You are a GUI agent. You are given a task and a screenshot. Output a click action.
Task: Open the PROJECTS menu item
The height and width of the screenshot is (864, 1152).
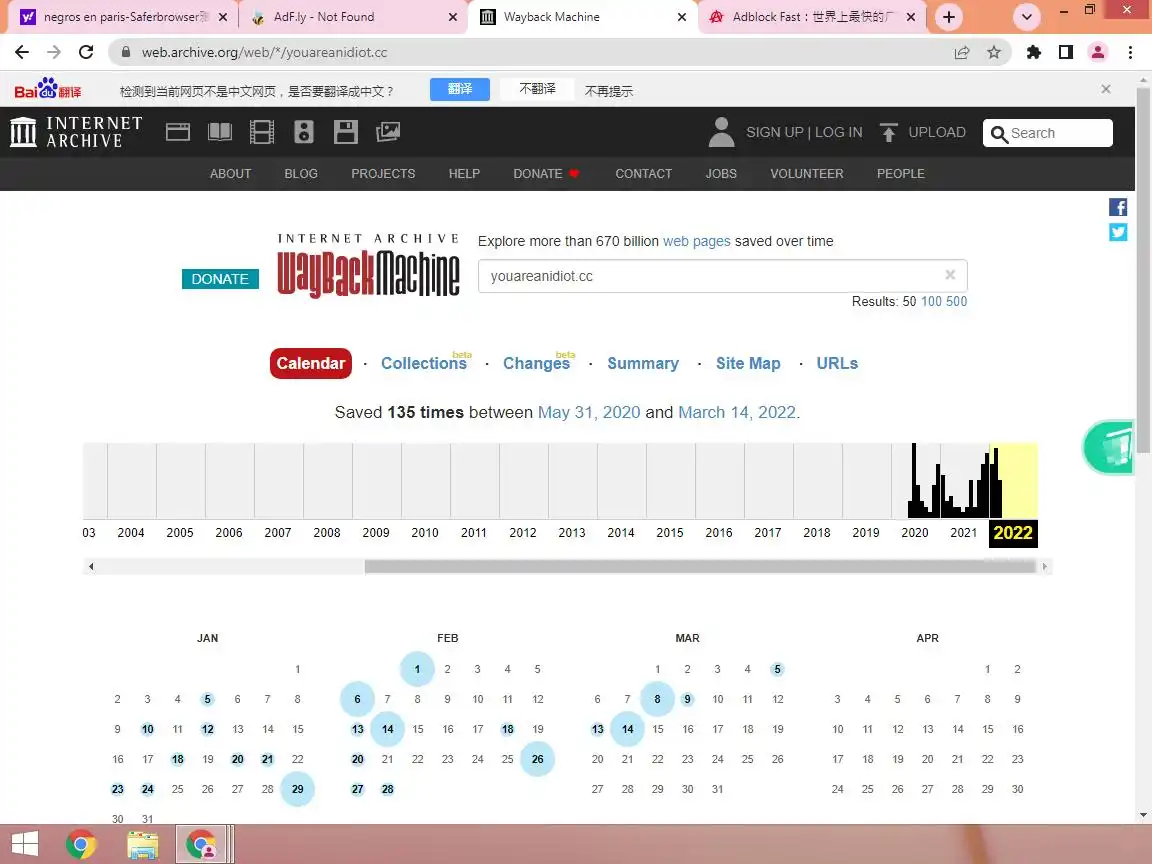click(383, 173)
